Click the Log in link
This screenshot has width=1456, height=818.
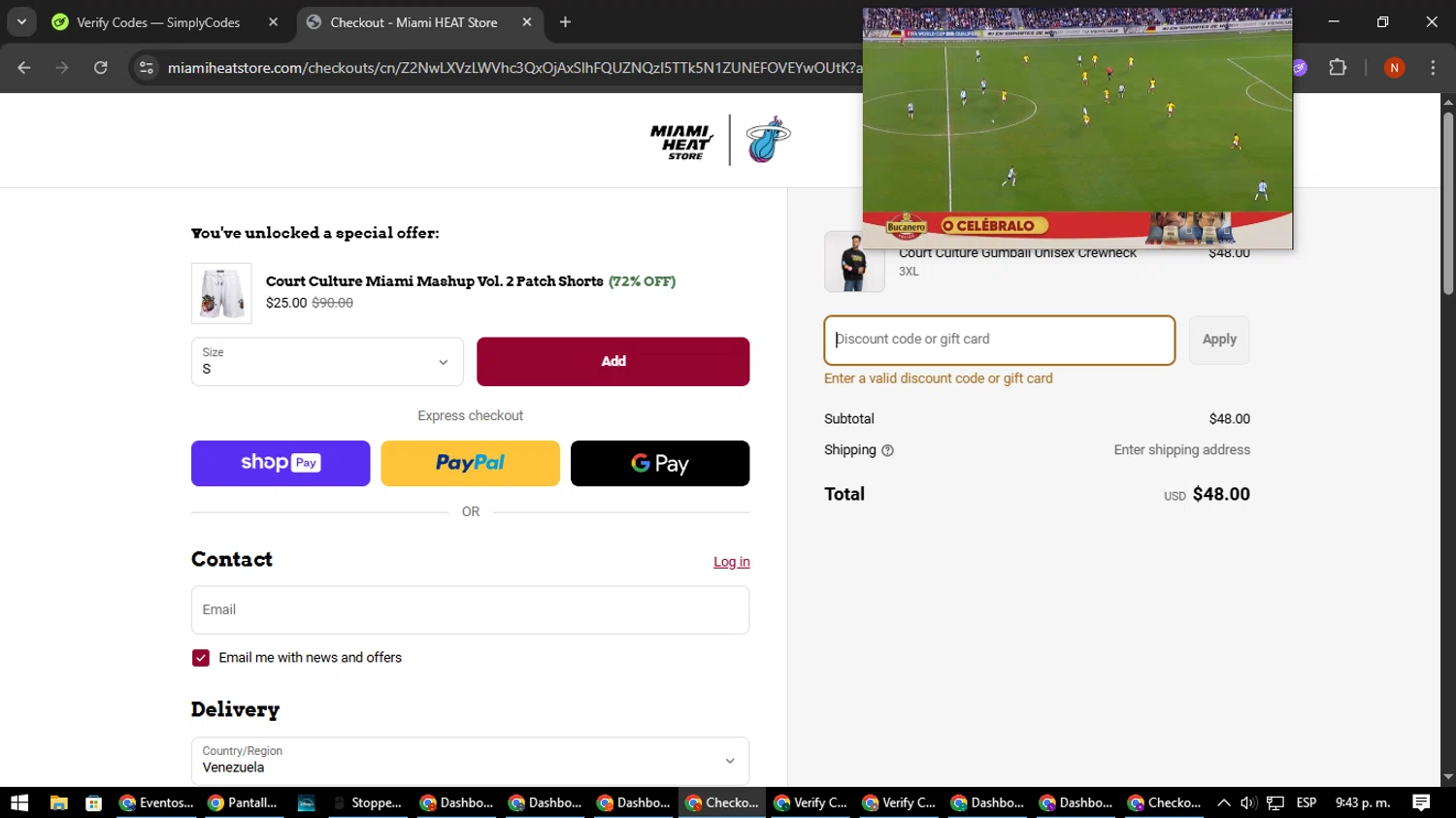(x=732, y=562)
